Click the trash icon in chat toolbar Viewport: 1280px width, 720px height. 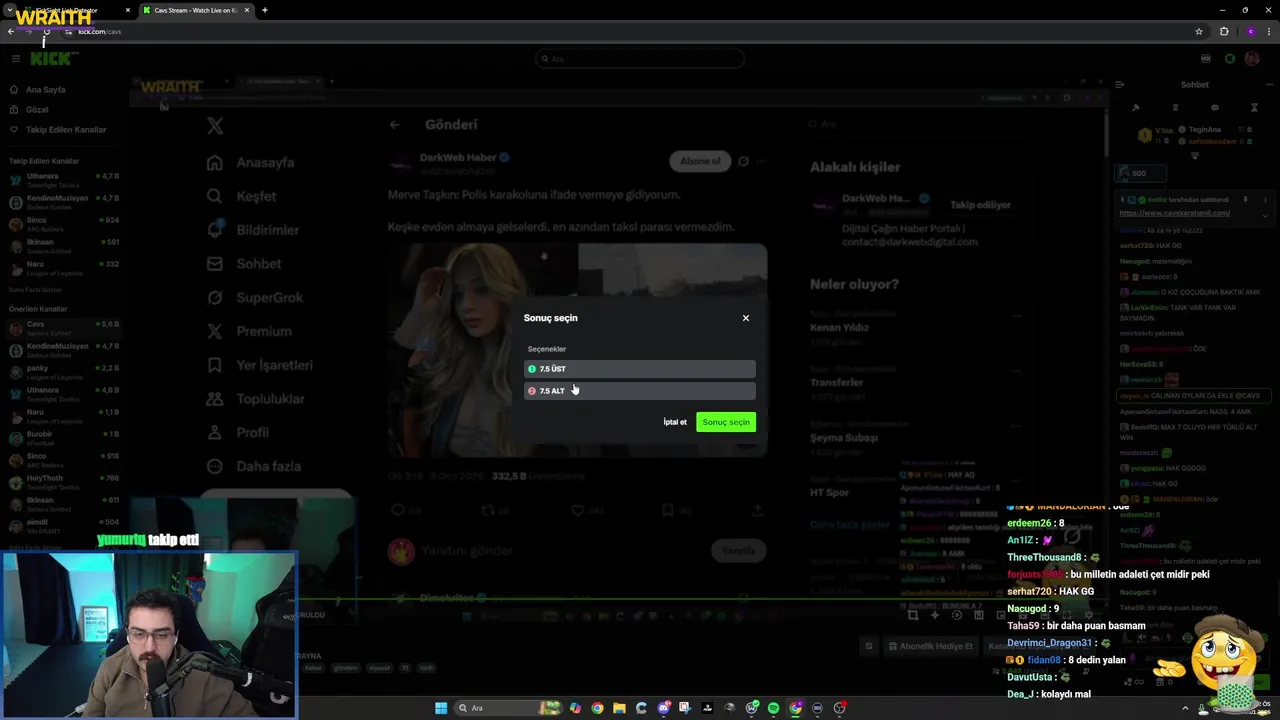coord(1175,107)
